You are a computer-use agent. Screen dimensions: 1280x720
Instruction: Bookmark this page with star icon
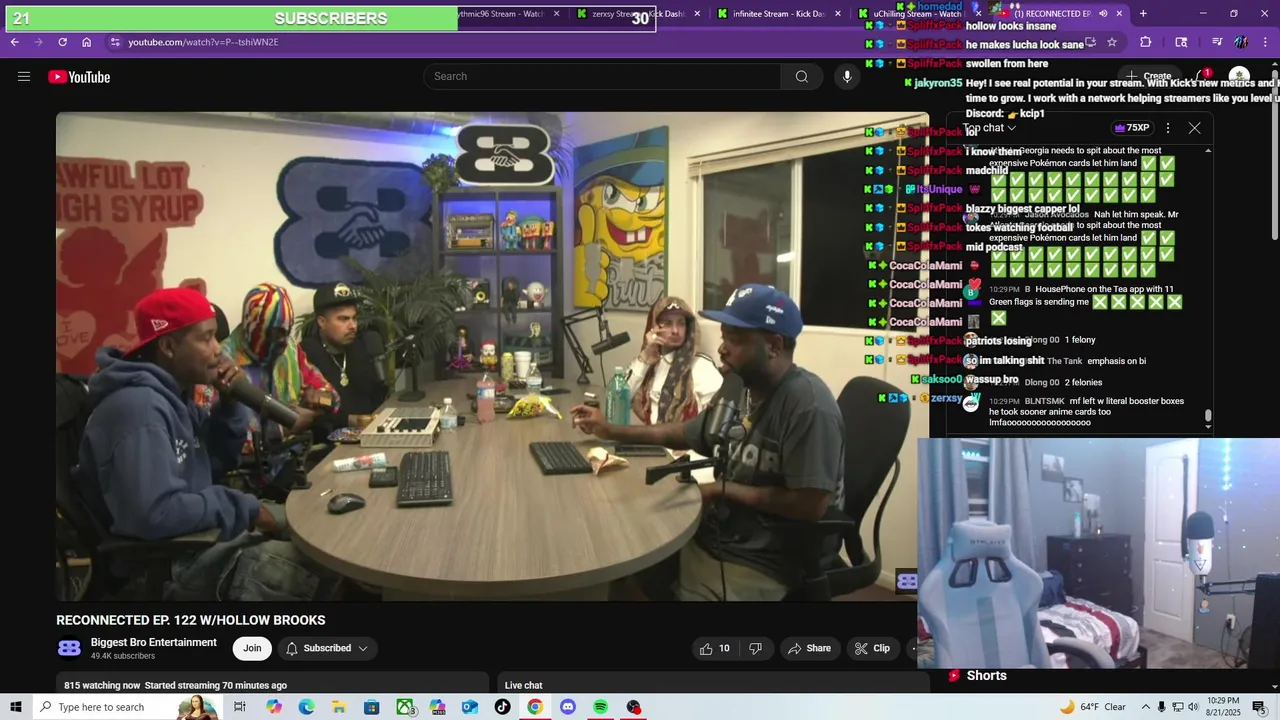[x=1112, y=42]
